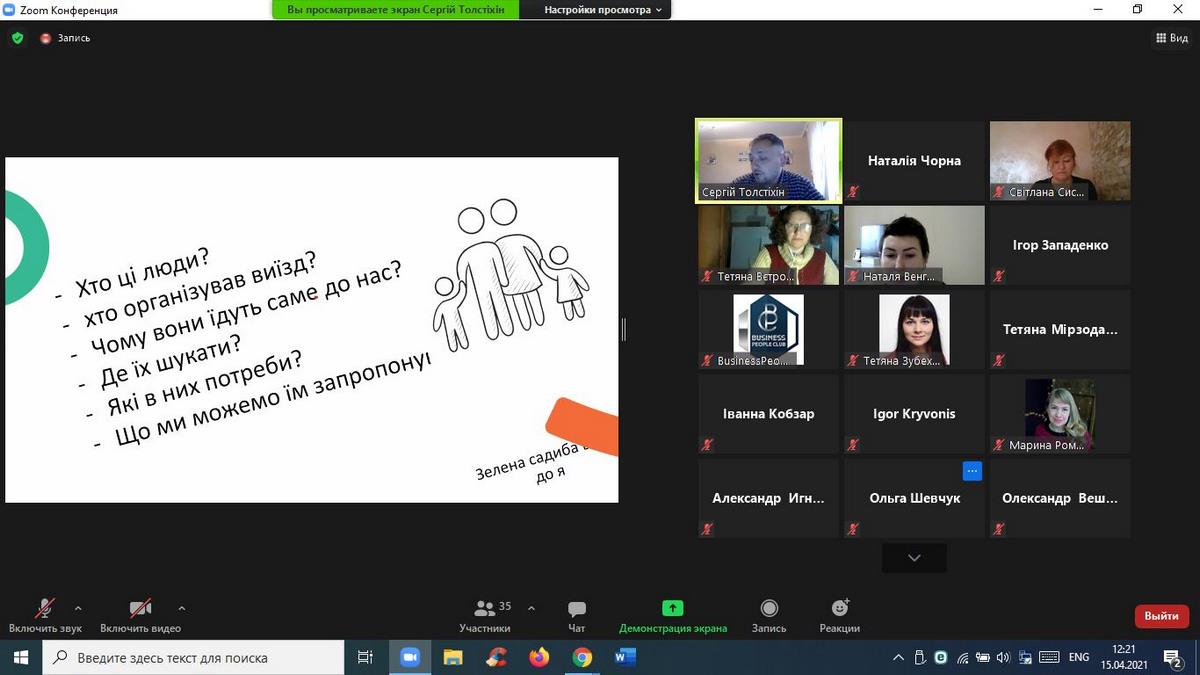1200x675 pixels.
Task: Click the Запись recording indicator
Action: (x=65, y=38)
